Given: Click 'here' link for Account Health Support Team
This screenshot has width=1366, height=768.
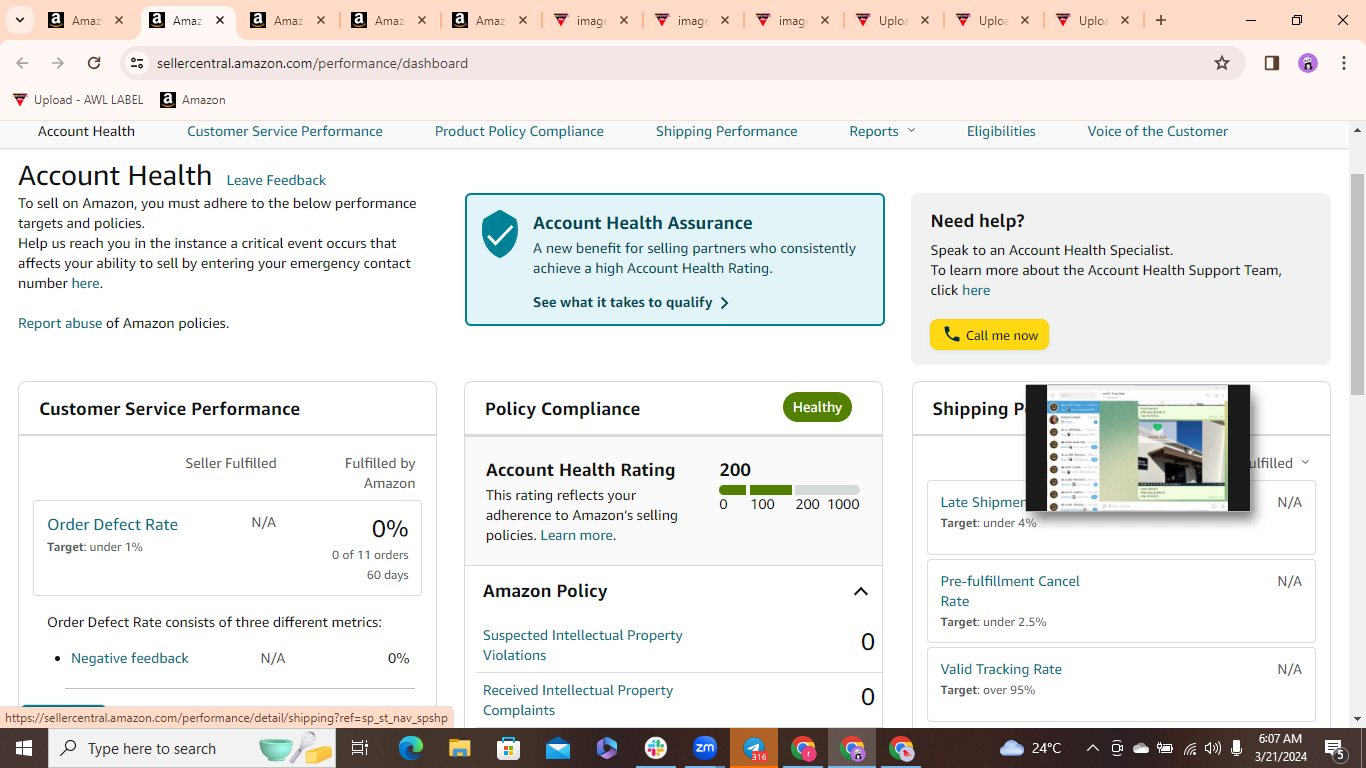Looking at the screenshot, I should coord(976,290).
